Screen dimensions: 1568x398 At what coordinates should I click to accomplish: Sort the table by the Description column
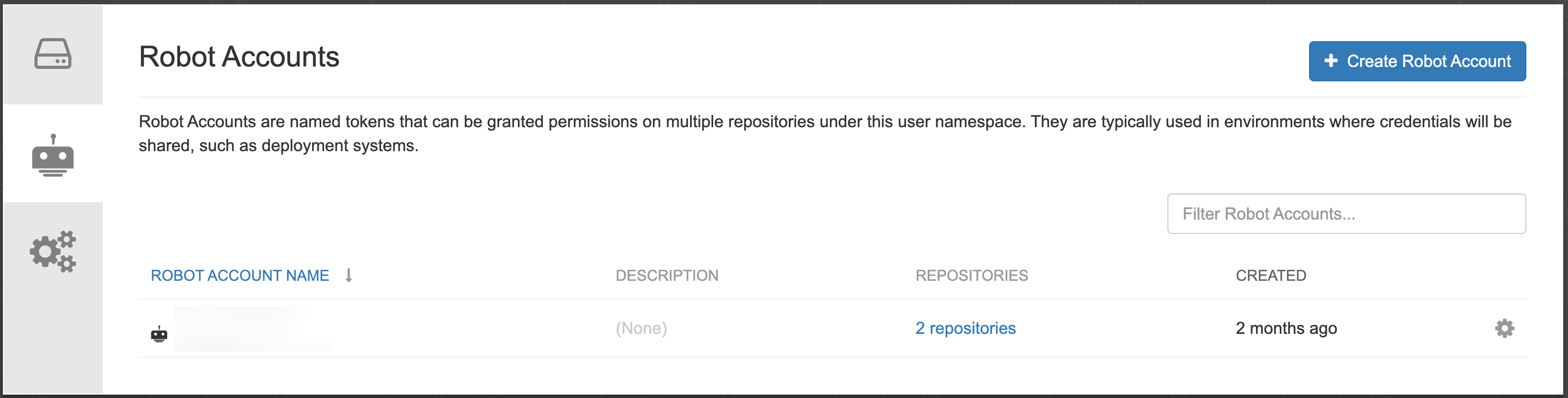(x=667, y=276)
